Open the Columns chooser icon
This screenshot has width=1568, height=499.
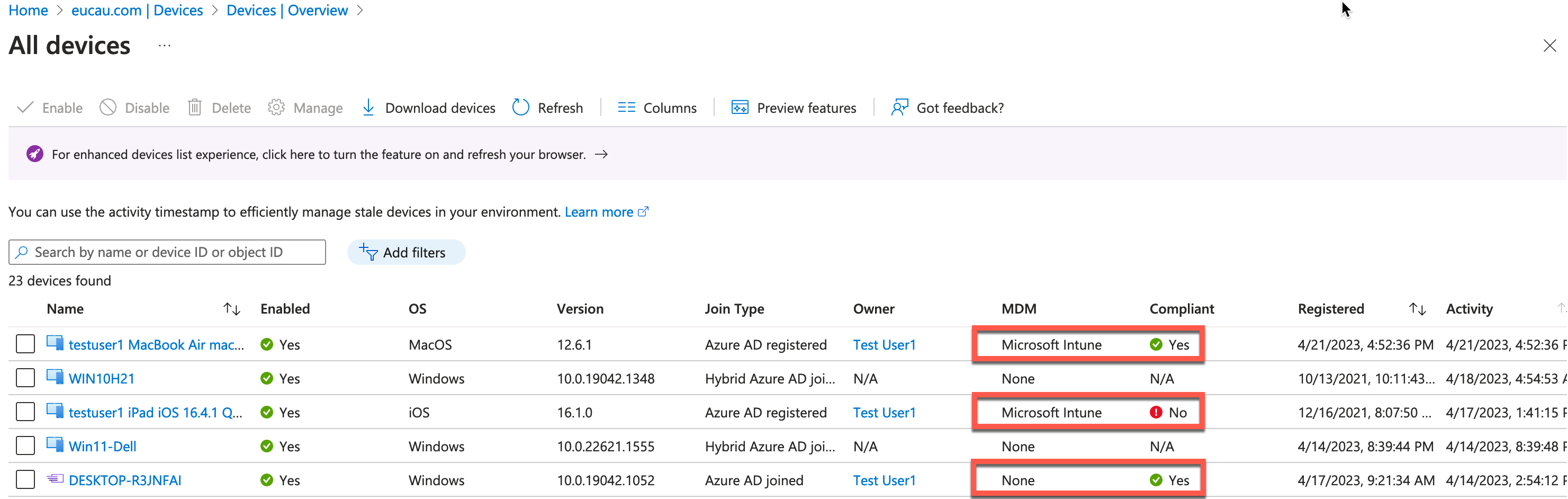click(626, 108)
